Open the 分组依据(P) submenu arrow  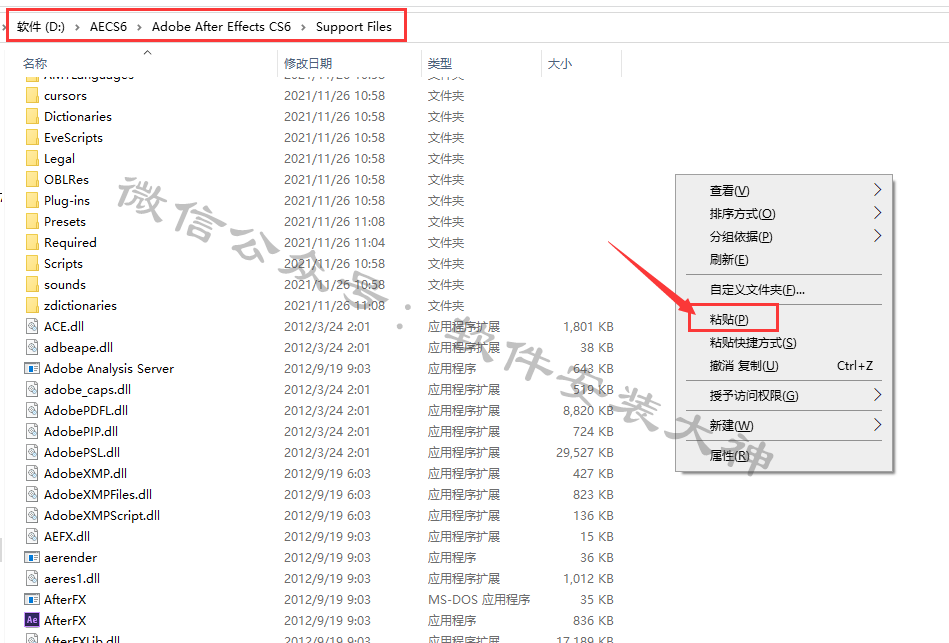tap(878, 236)
